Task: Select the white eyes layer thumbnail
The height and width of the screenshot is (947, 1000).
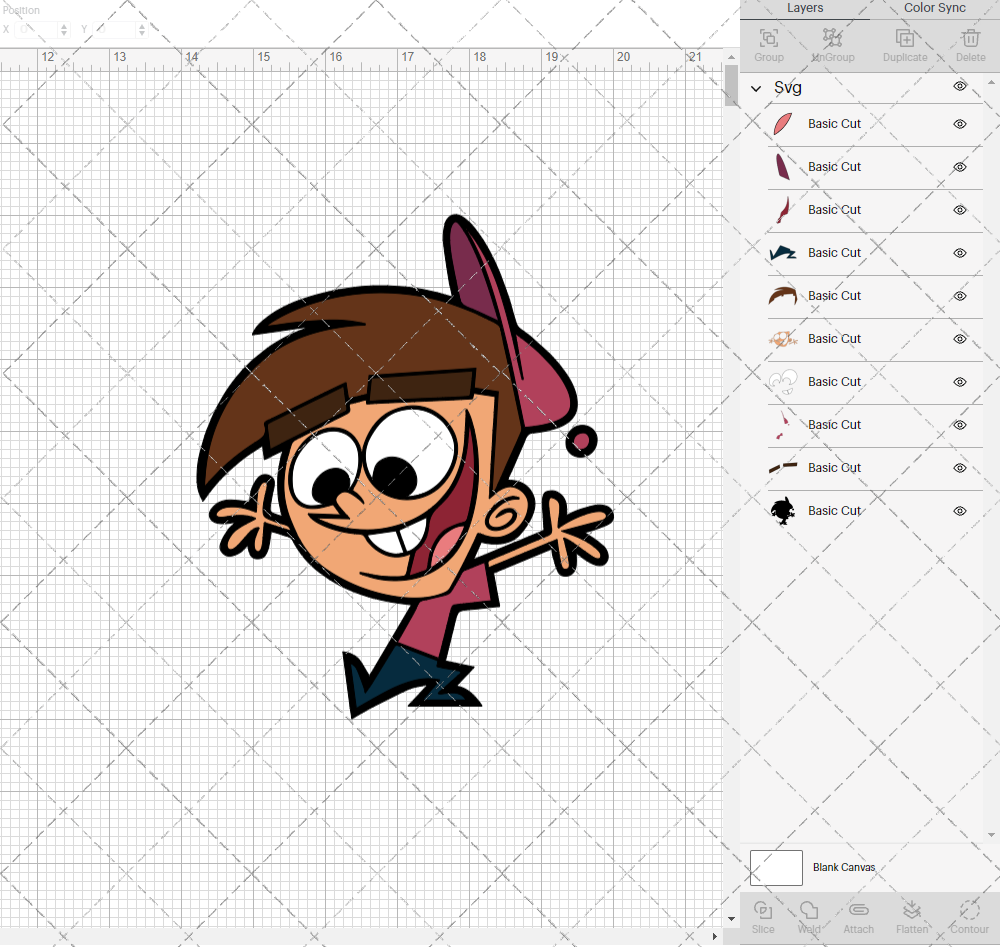Action: click(x=783, y=382)
